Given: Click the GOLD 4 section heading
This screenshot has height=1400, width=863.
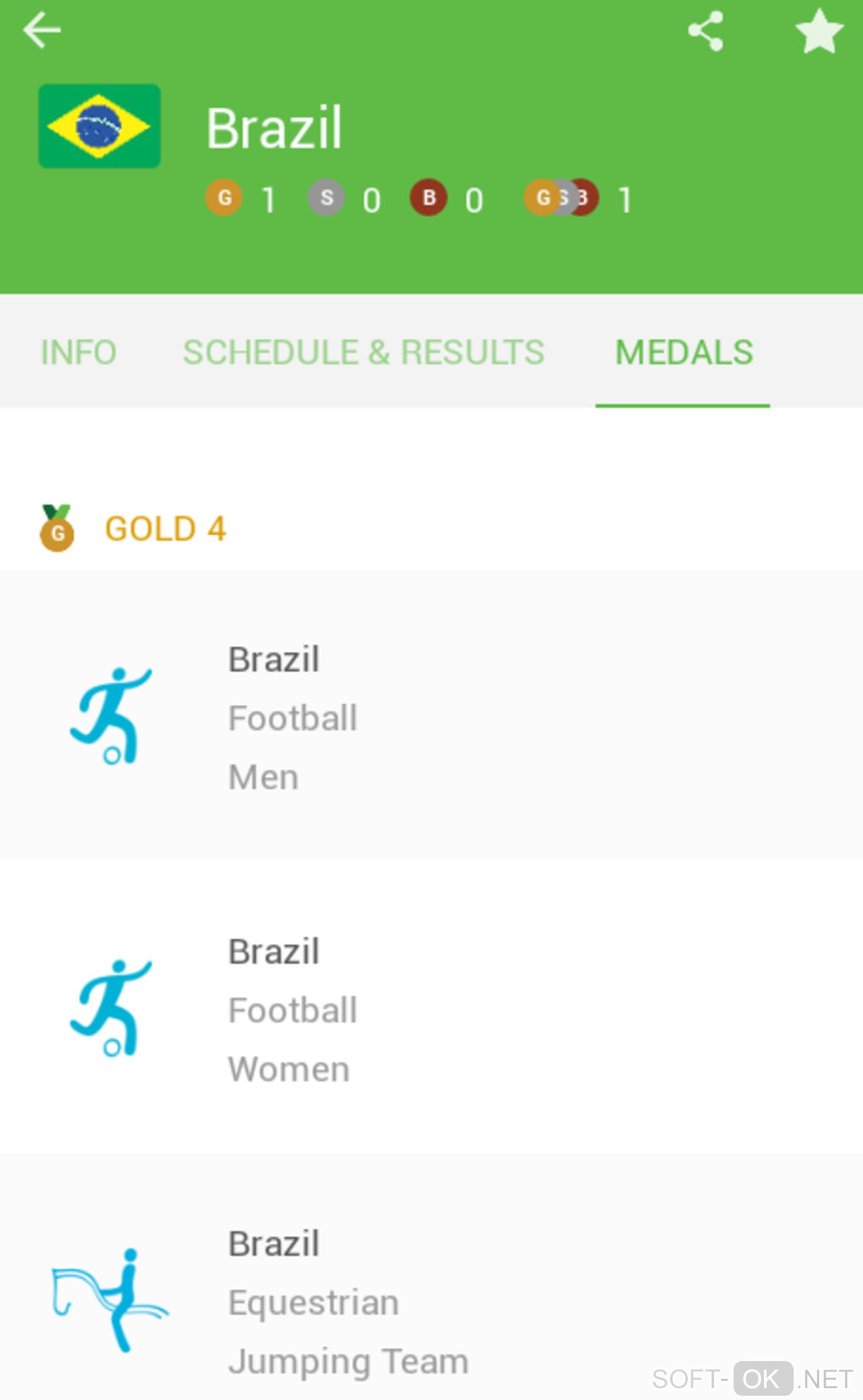Looking at the screenshot, I should coord(166,529).
